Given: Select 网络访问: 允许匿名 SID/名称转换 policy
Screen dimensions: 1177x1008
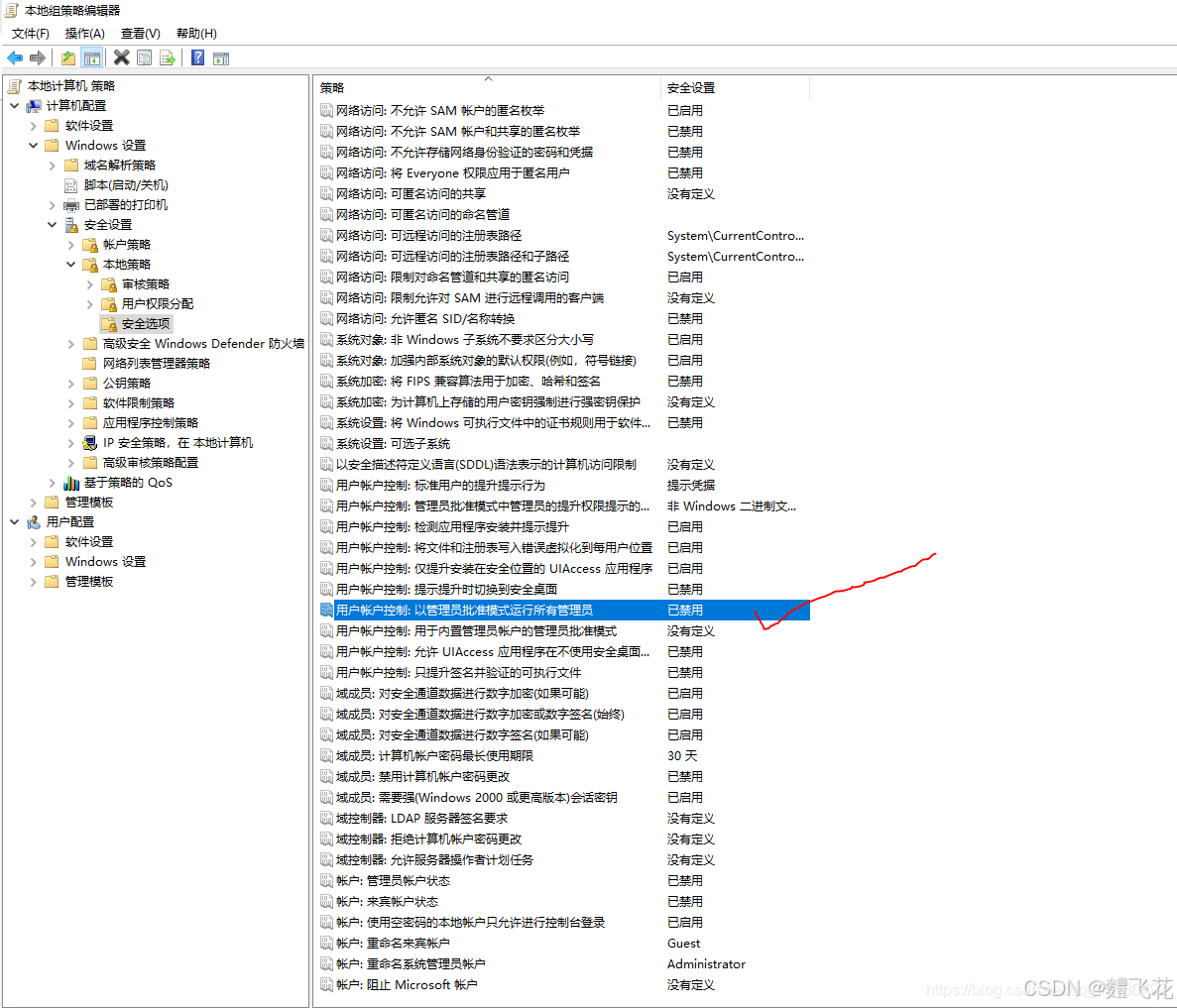Looking at the screenshot, I should coord(425,319).
